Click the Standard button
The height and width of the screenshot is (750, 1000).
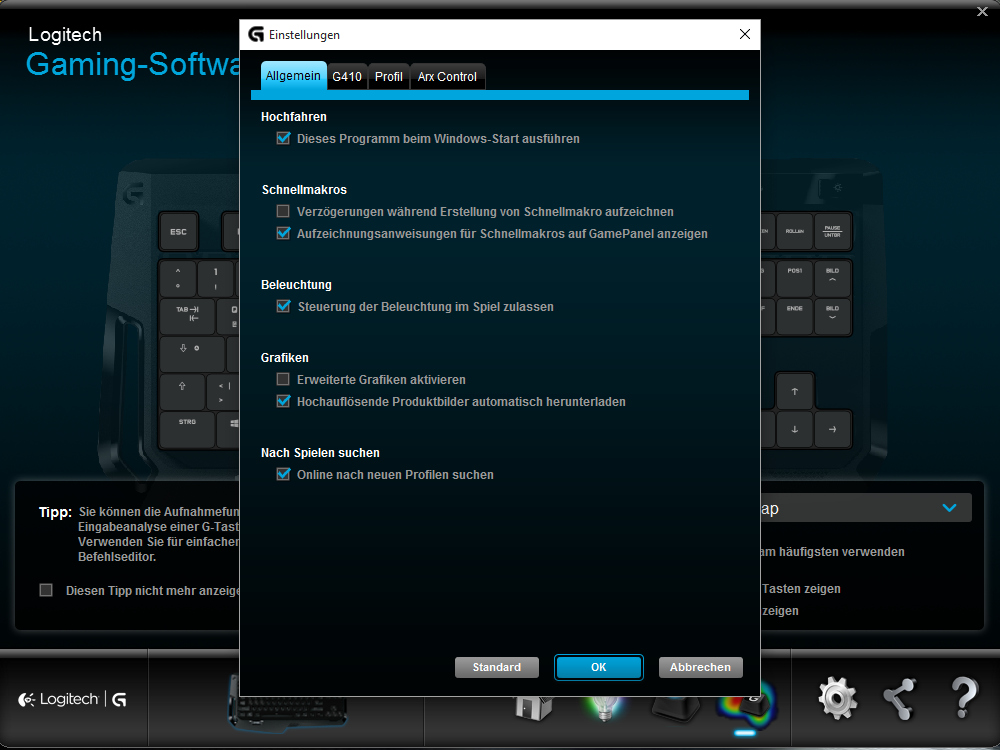tap(497, 667)
